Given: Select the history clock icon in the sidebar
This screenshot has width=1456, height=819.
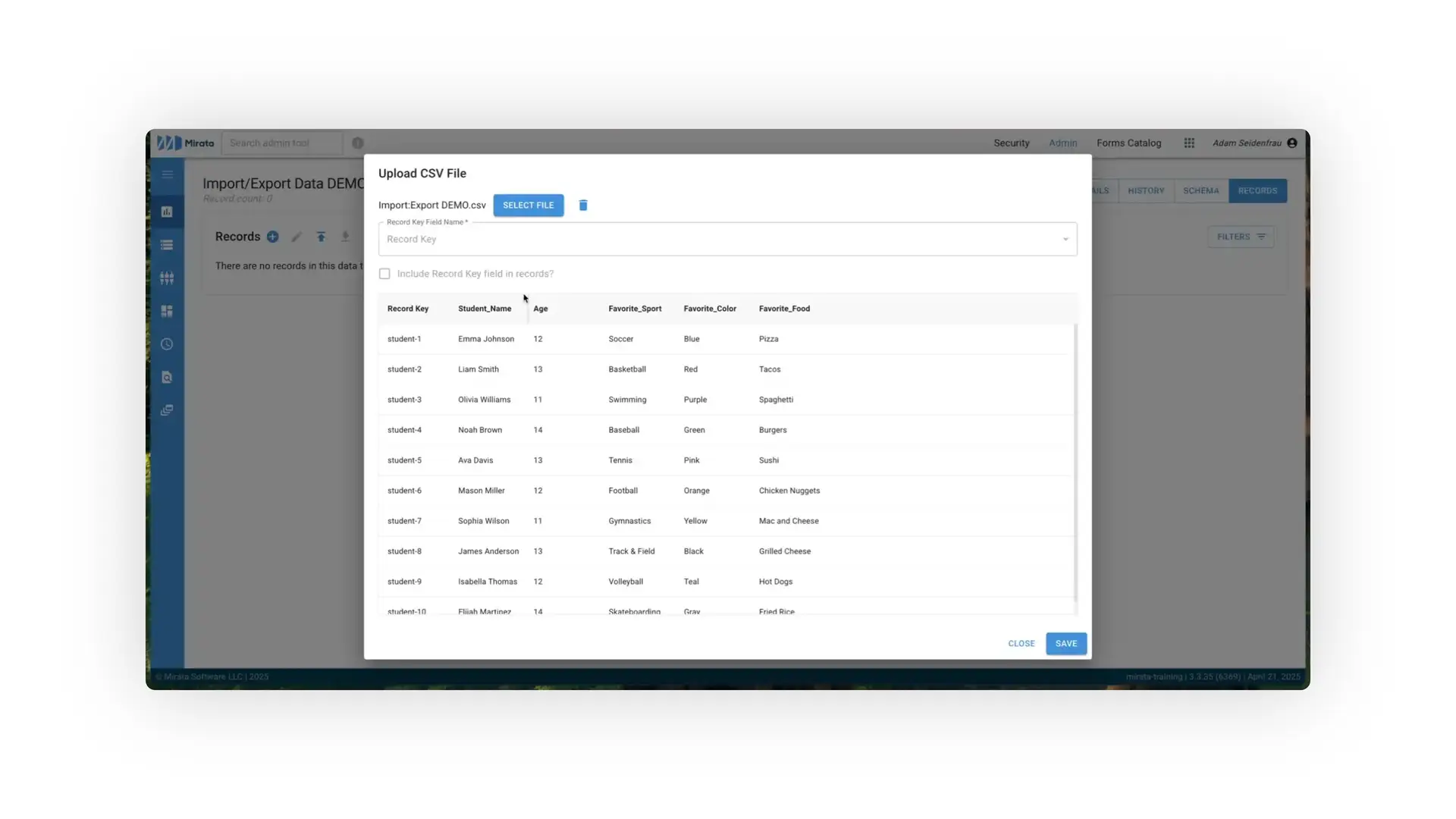Looking at the screenshot, I should (167, 344).
